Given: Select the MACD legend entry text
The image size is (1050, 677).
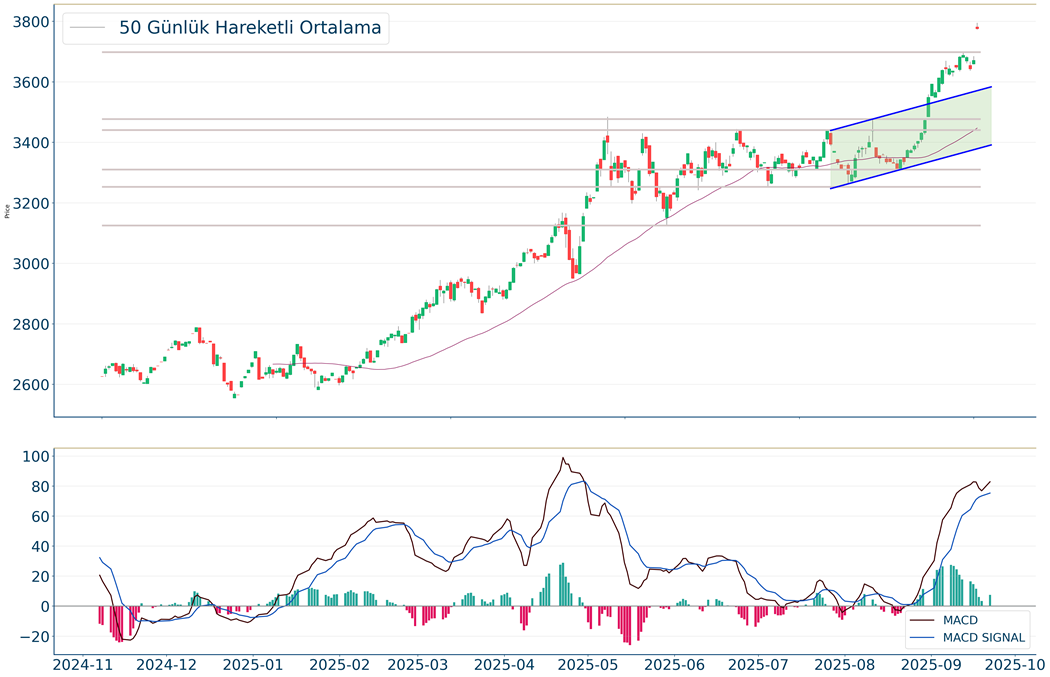Looking at the screenshot, I should click(x=960, y=620).
